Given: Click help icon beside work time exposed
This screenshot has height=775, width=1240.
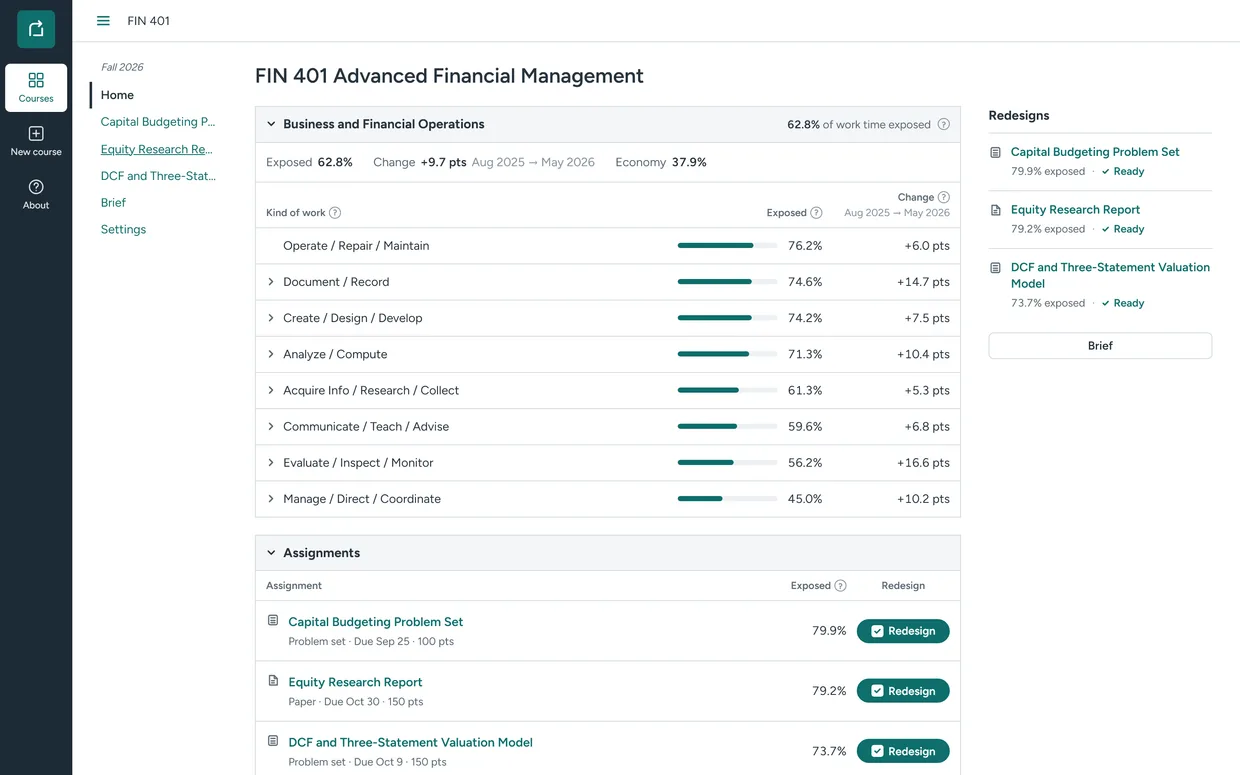Looking at the screenshot, I should [x=943, y=125].
